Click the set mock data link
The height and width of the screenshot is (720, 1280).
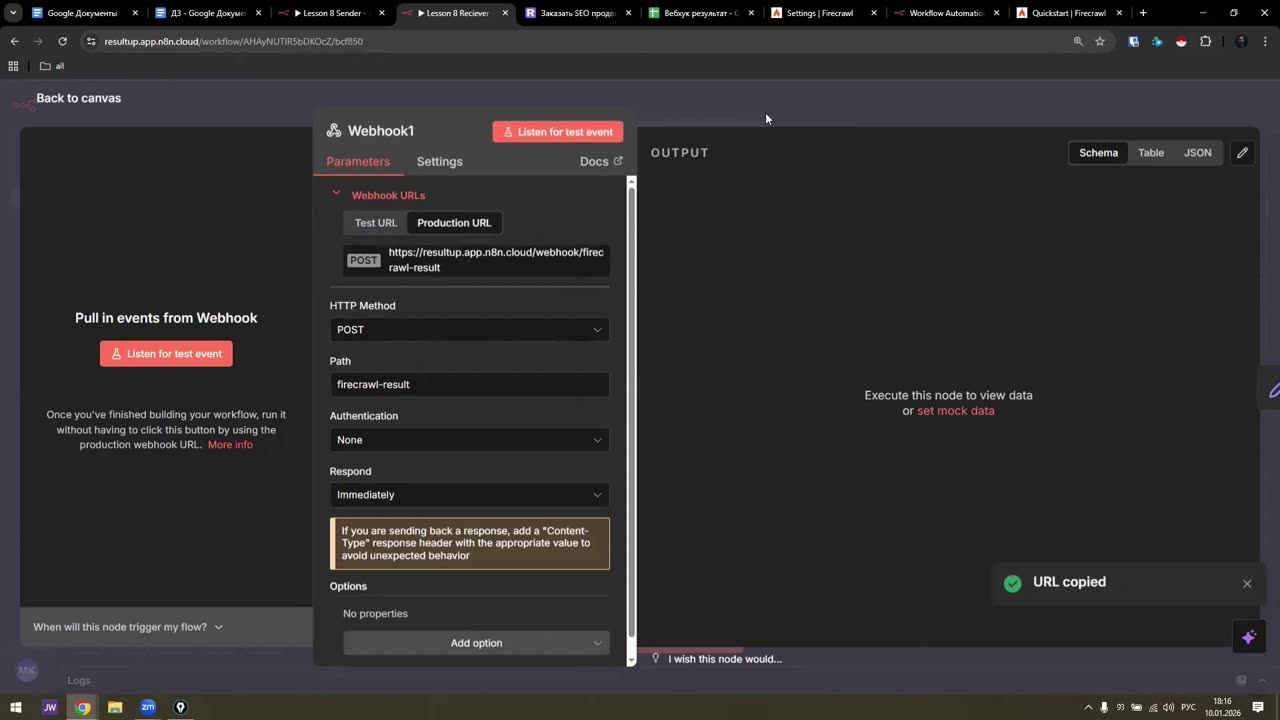[955, 411]
